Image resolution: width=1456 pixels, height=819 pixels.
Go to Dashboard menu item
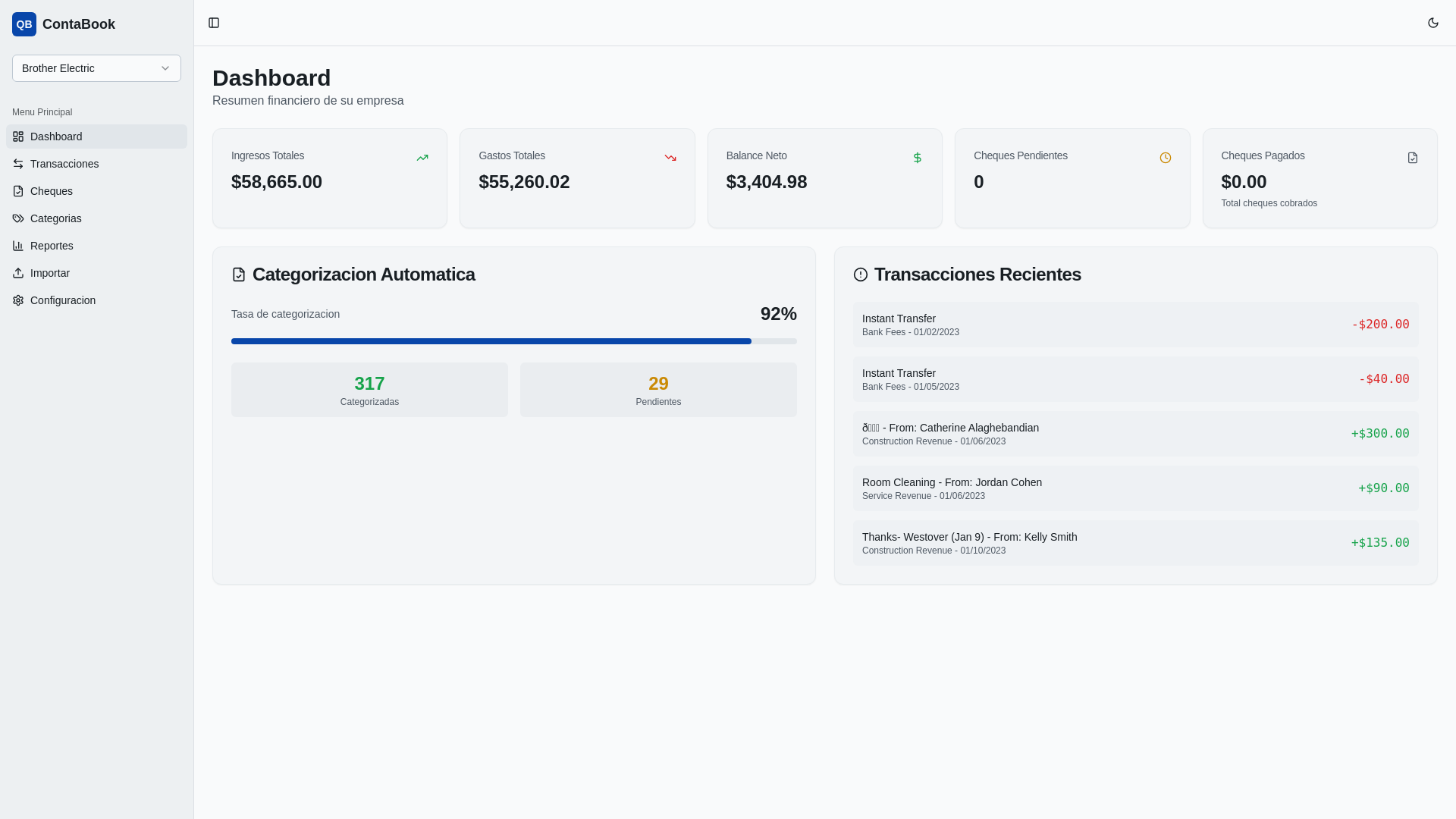tap(56, 136)
